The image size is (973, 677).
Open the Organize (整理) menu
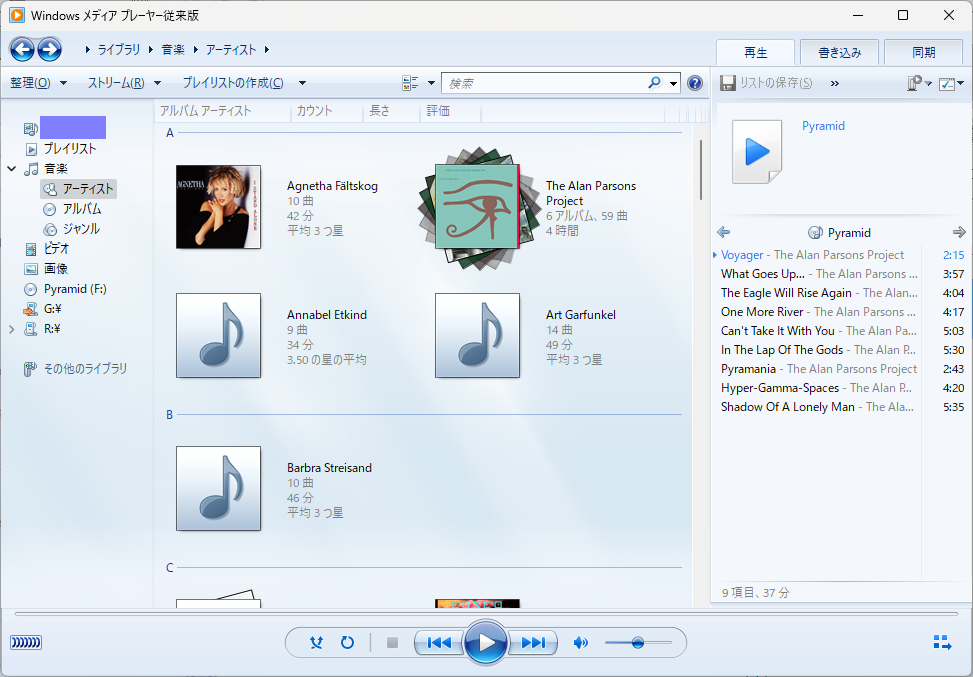[38, 83]
